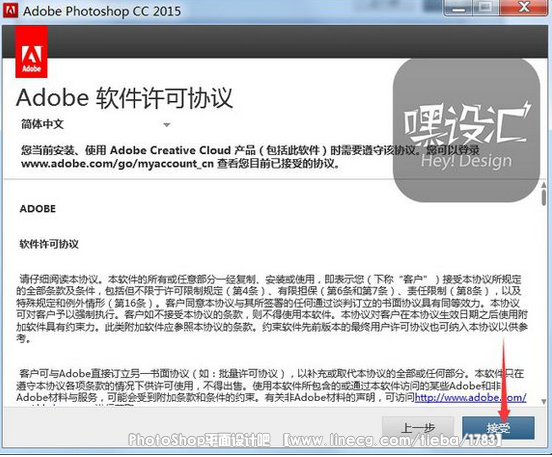Click the paragraph starting with '客户可与Adobe直接订立'
Image resolution: width=552 pixels, height=457 pixels.
tap(271, 386)
